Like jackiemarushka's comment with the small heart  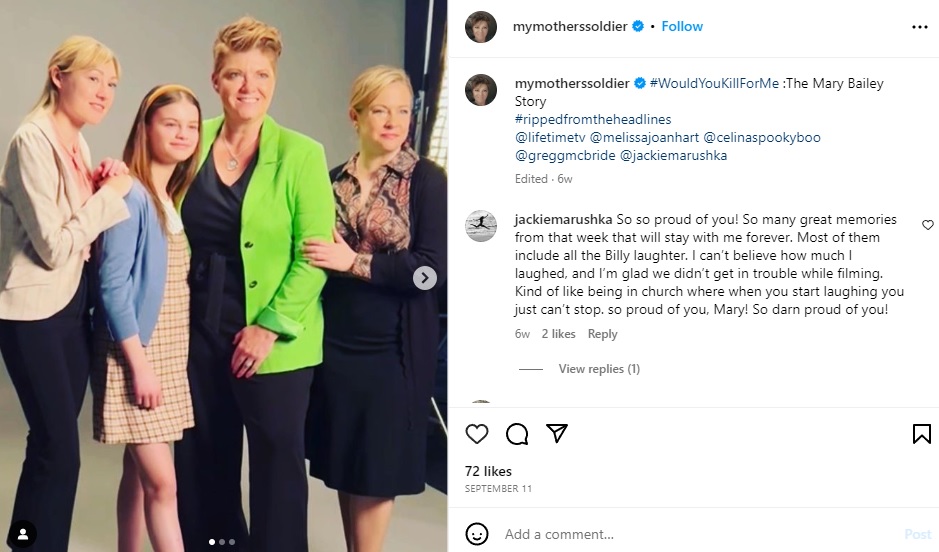point(928,225)
